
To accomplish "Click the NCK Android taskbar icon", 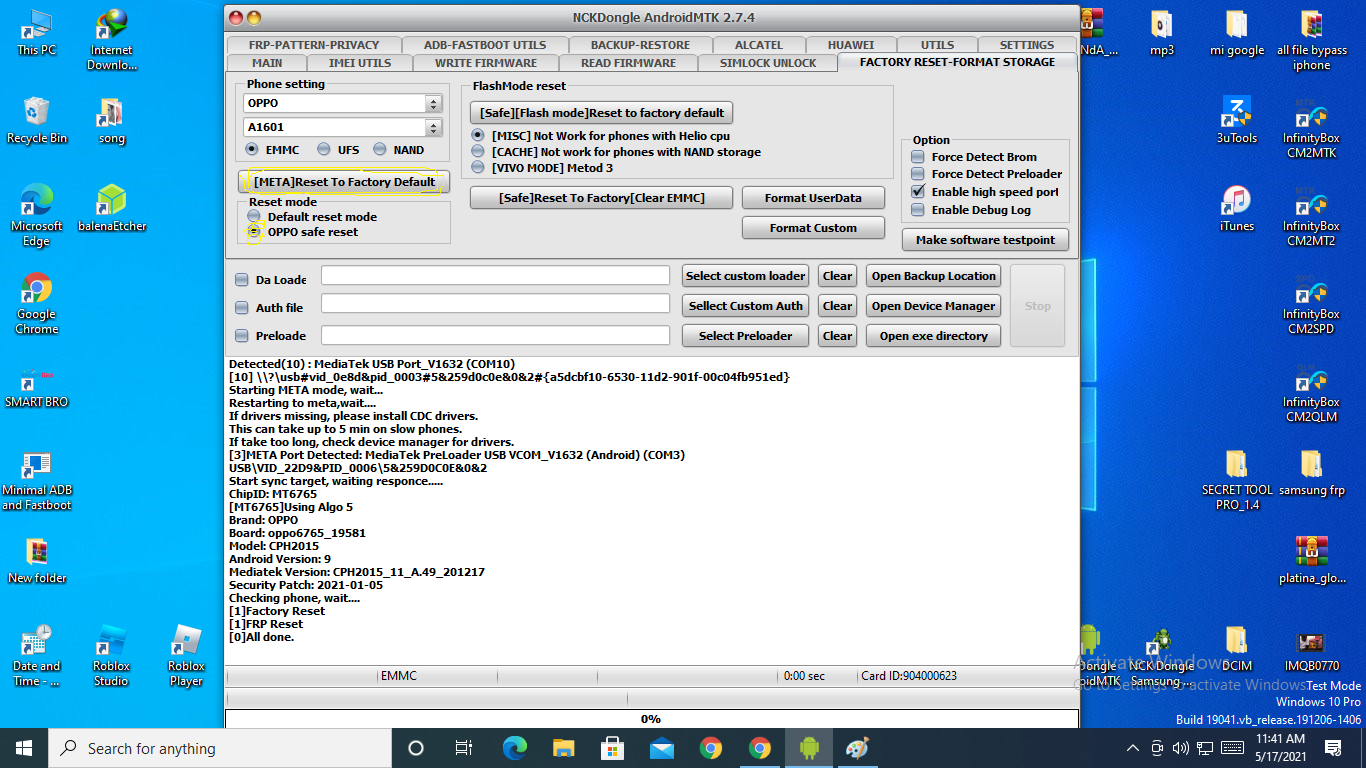I will pyautogui.click(x=808, y=747).
